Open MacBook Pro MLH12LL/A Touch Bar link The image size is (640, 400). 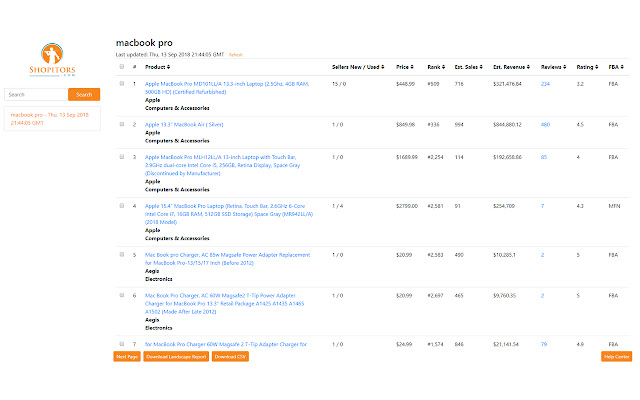tap(222, 165)
